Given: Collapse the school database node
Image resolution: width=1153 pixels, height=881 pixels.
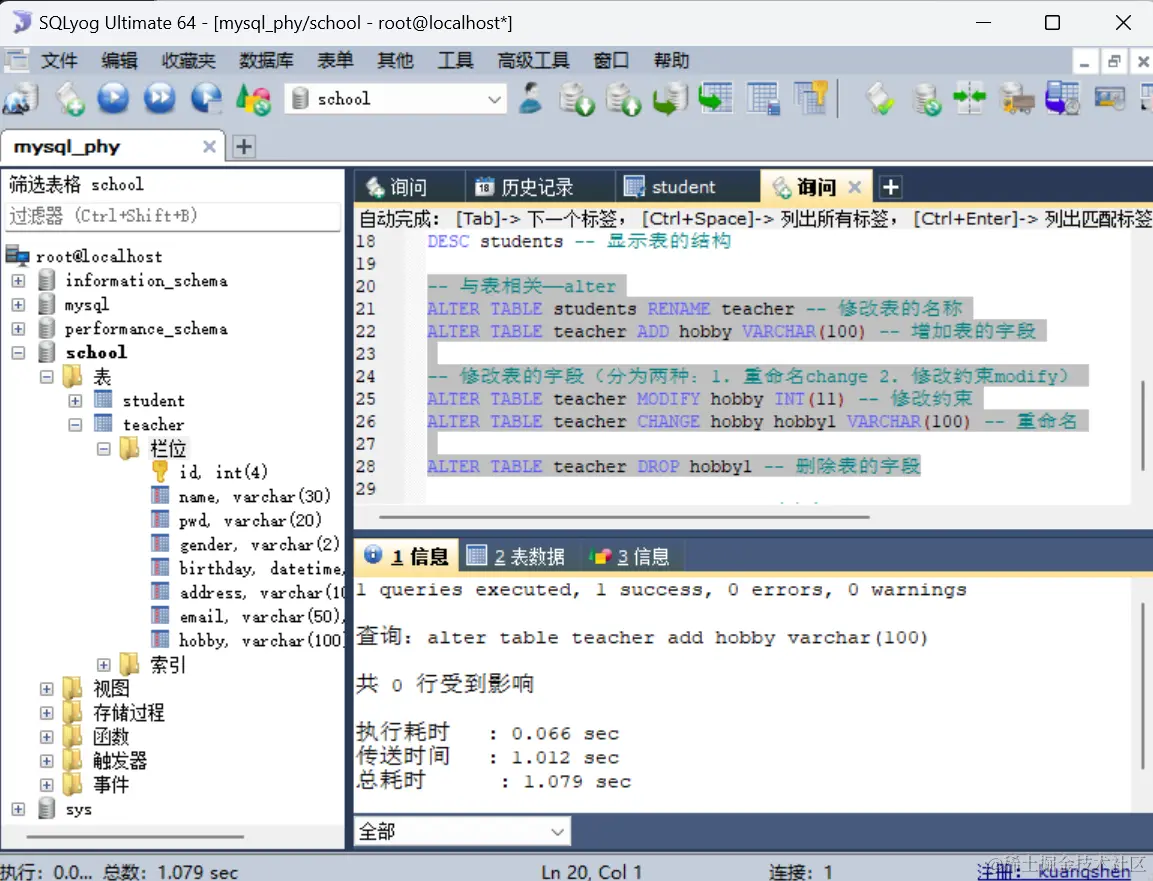Looking at the screenshot, I should coord(18,353).
